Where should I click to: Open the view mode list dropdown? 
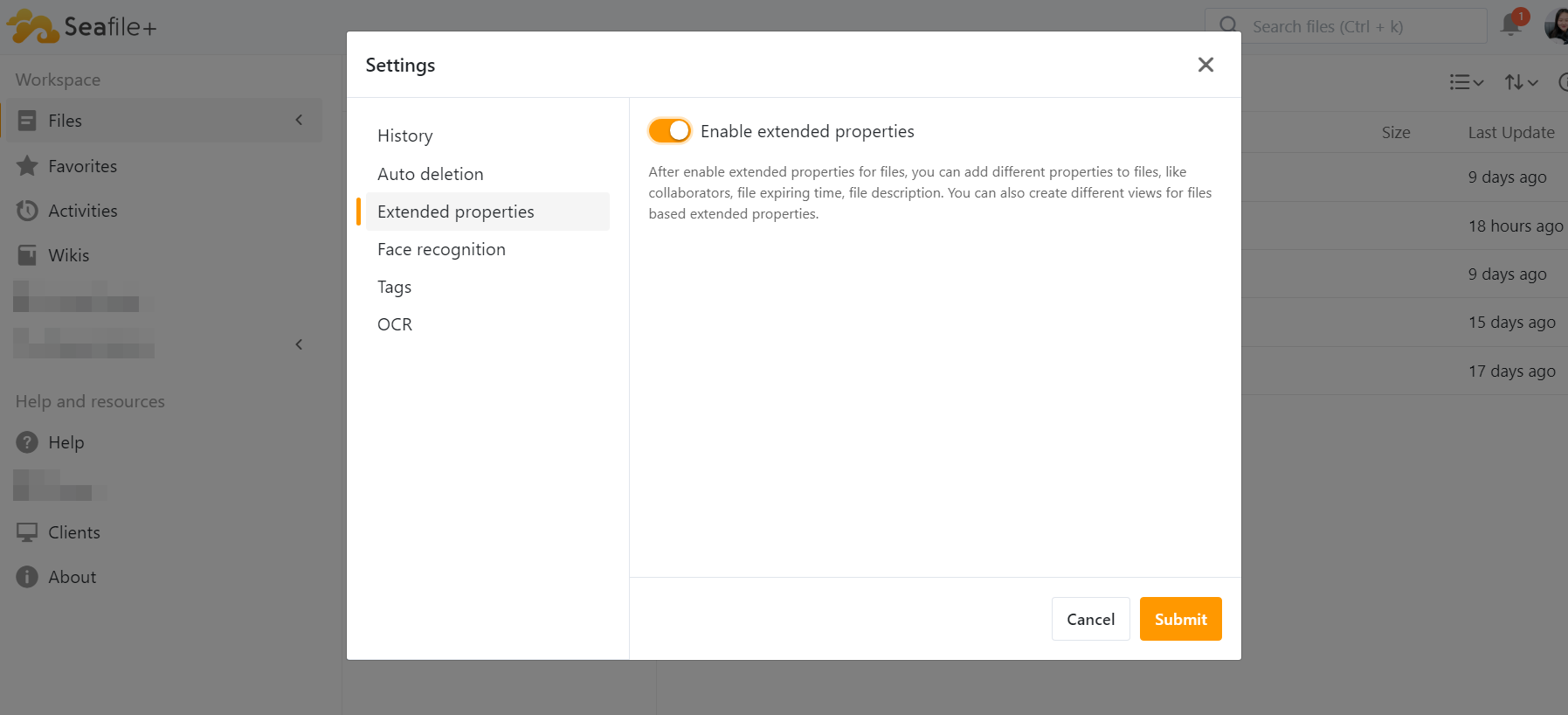tap(1466, 82)
